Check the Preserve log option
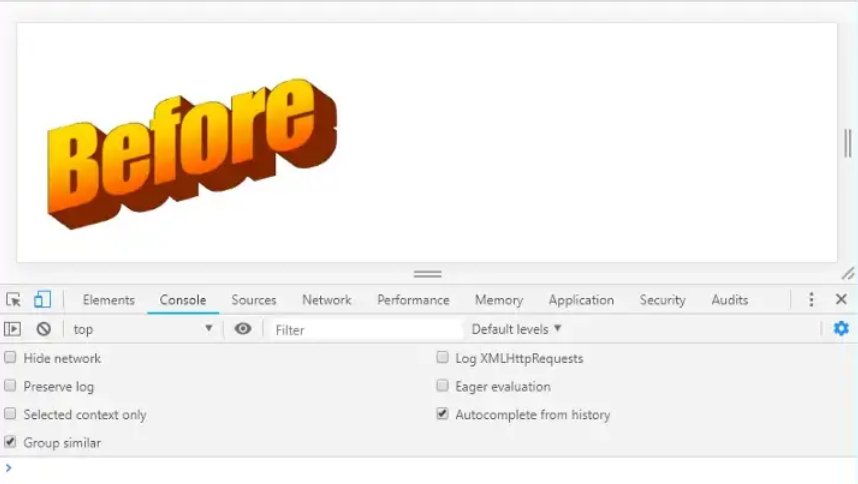Image resolution: width=858 pixels, height=484 pixels. 11,386
